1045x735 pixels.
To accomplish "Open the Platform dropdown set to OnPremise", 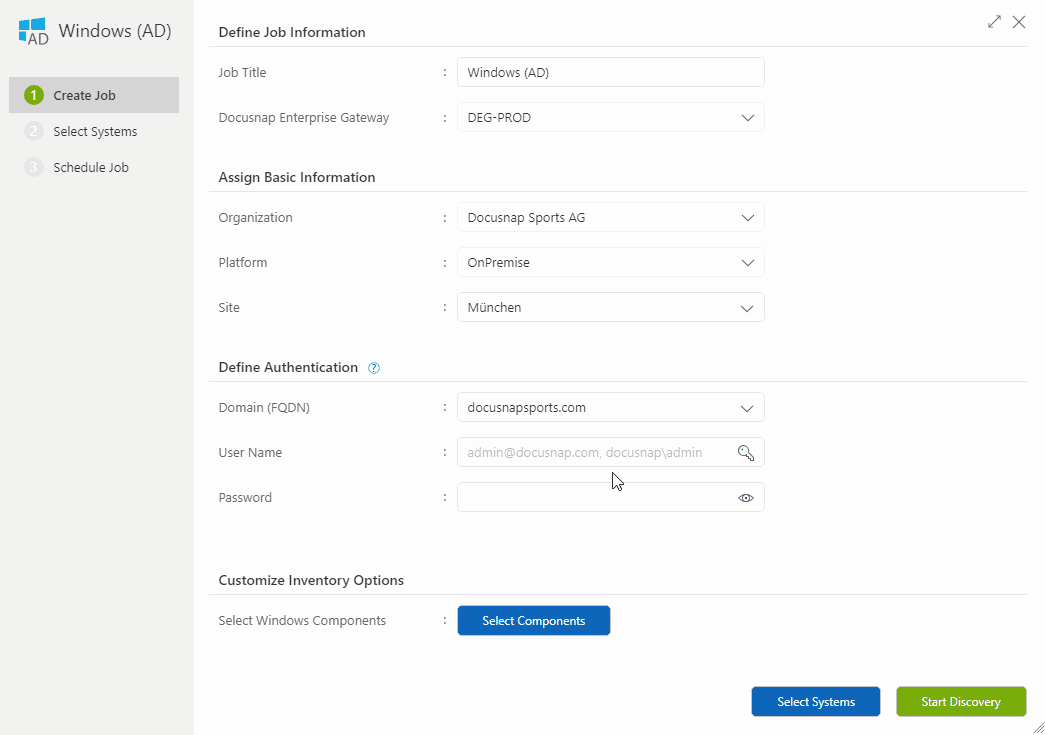I will (747, 262).
